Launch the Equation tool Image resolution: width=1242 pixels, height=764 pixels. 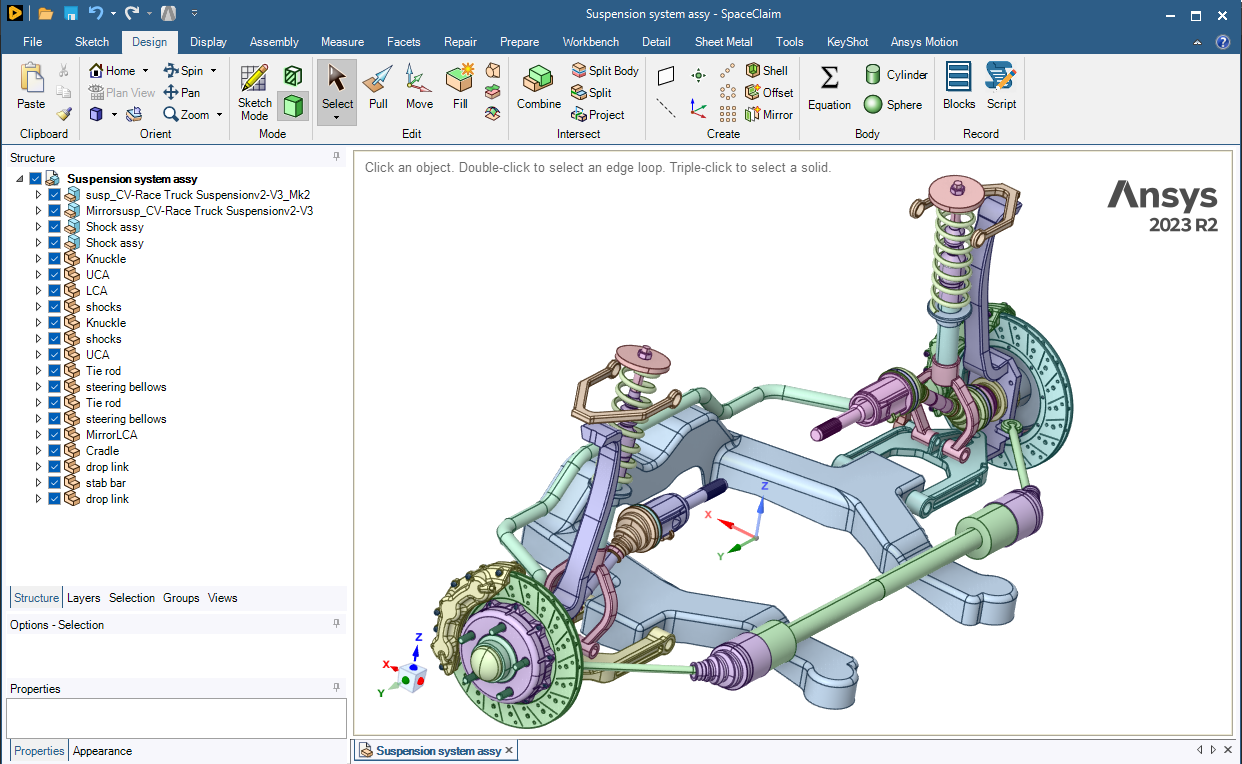point(829,87)
